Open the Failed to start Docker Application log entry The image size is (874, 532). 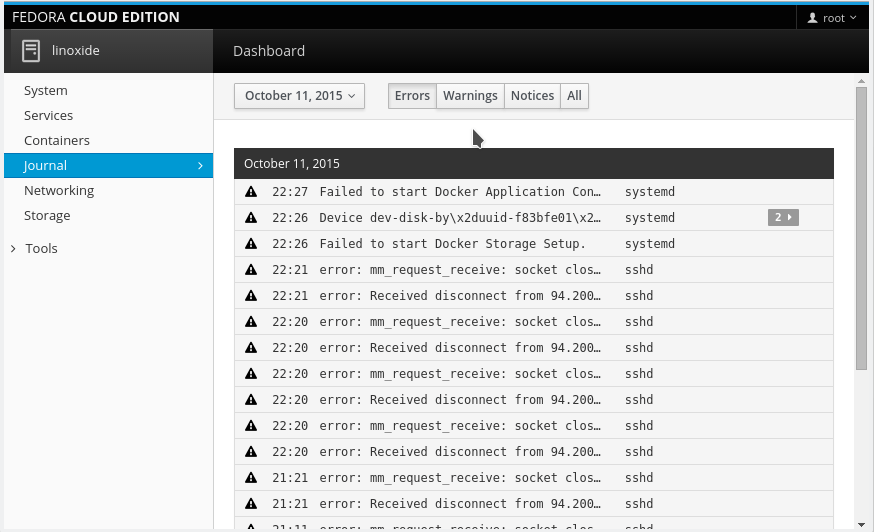coord(460,192)
